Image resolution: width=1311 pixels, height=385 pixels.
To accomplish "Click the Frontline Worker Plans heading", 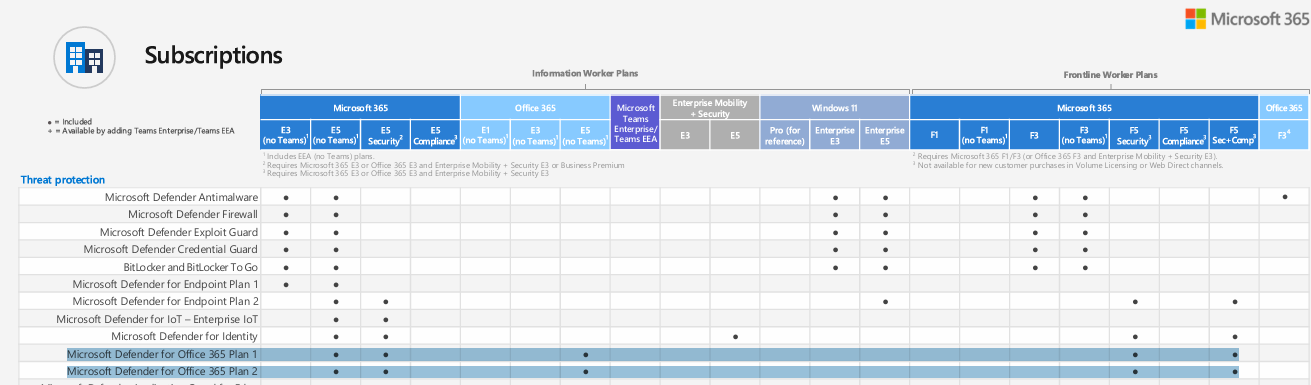I will coord(1110,75).
